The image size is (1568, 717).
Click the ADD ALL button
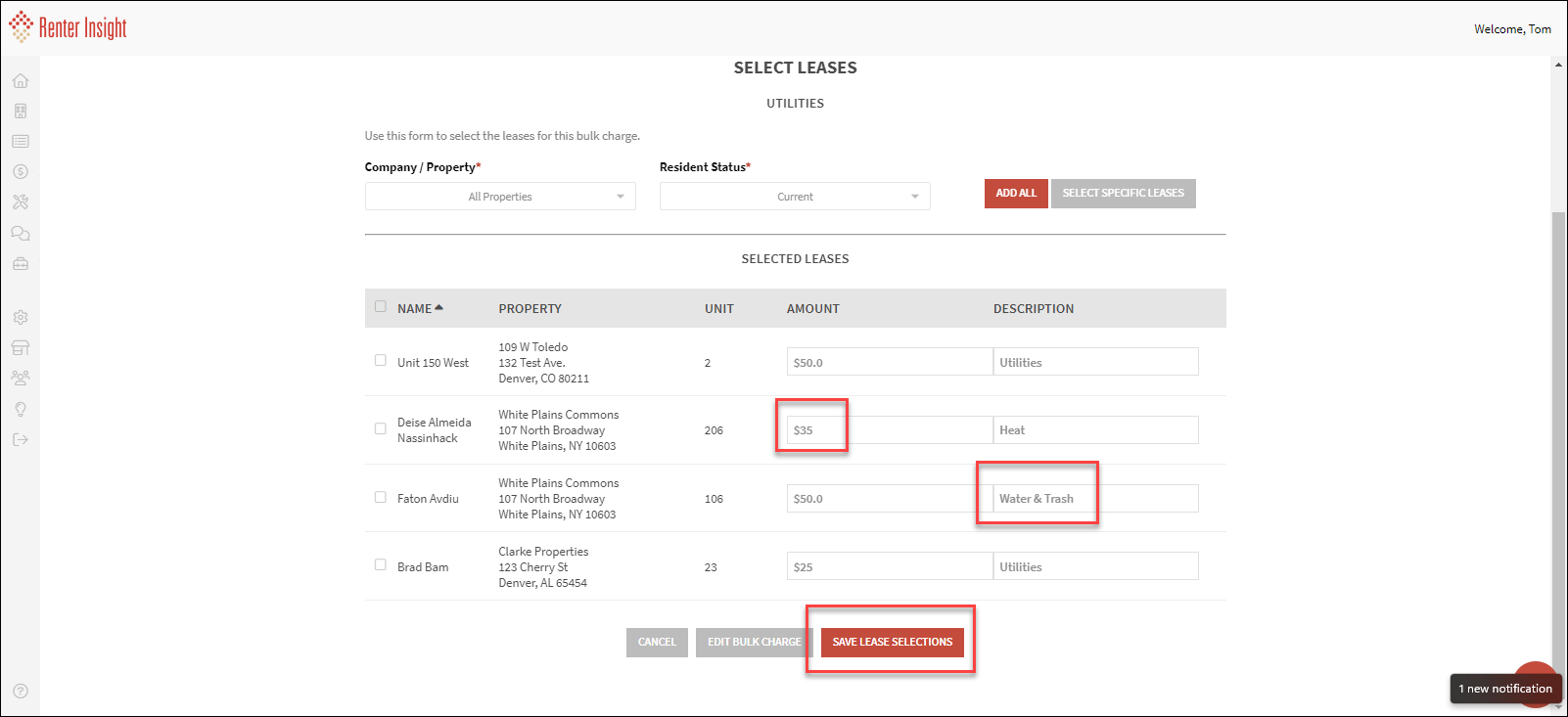pyautogui.click(x=1016, y=194)
